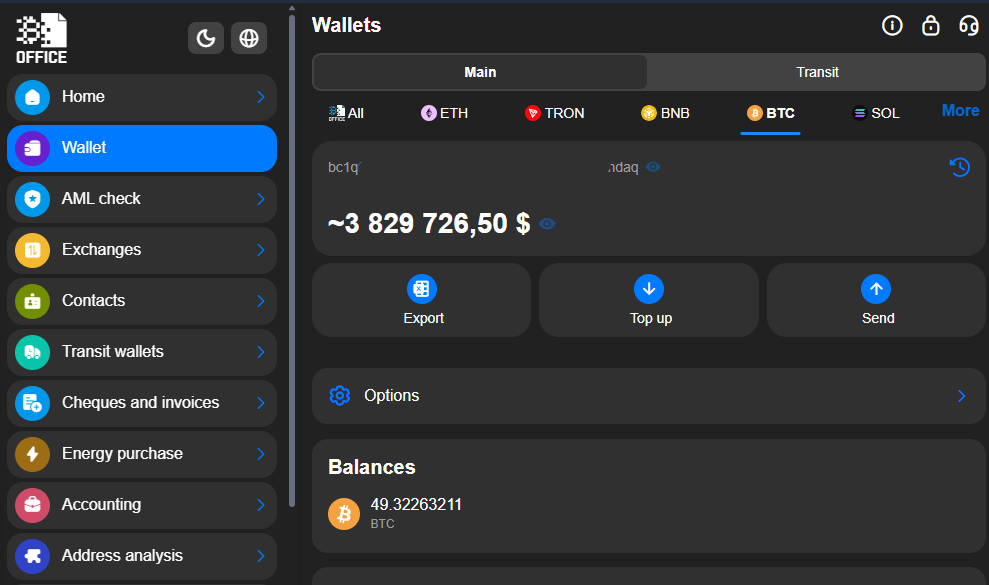This screenshot has width=989, height=585.
Task: Click the OFFICE logo
Action: coord(42,38)
